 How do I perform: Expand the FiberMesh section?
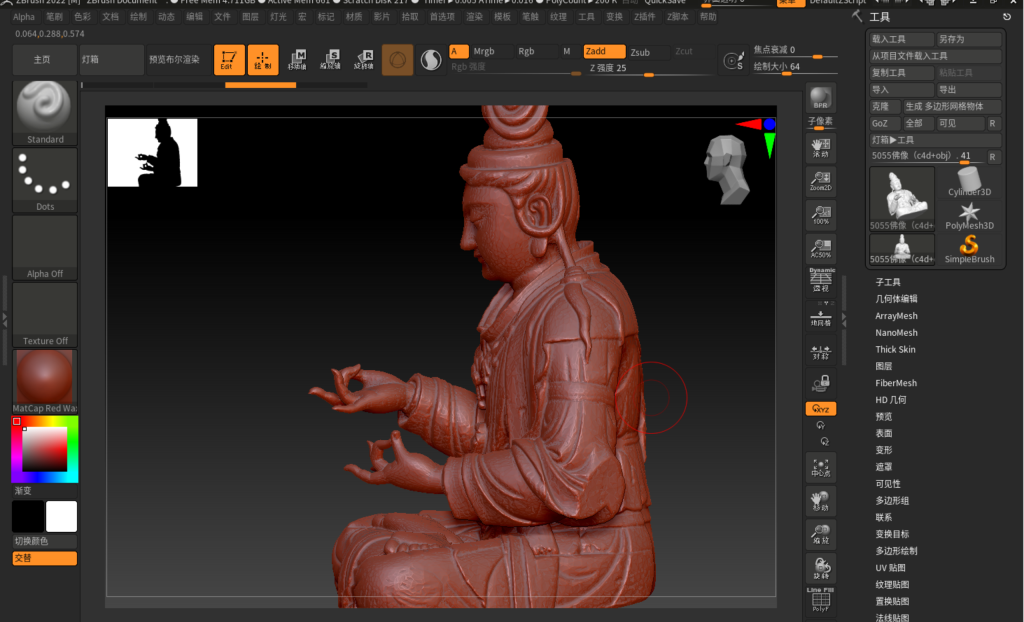[896, 384]
